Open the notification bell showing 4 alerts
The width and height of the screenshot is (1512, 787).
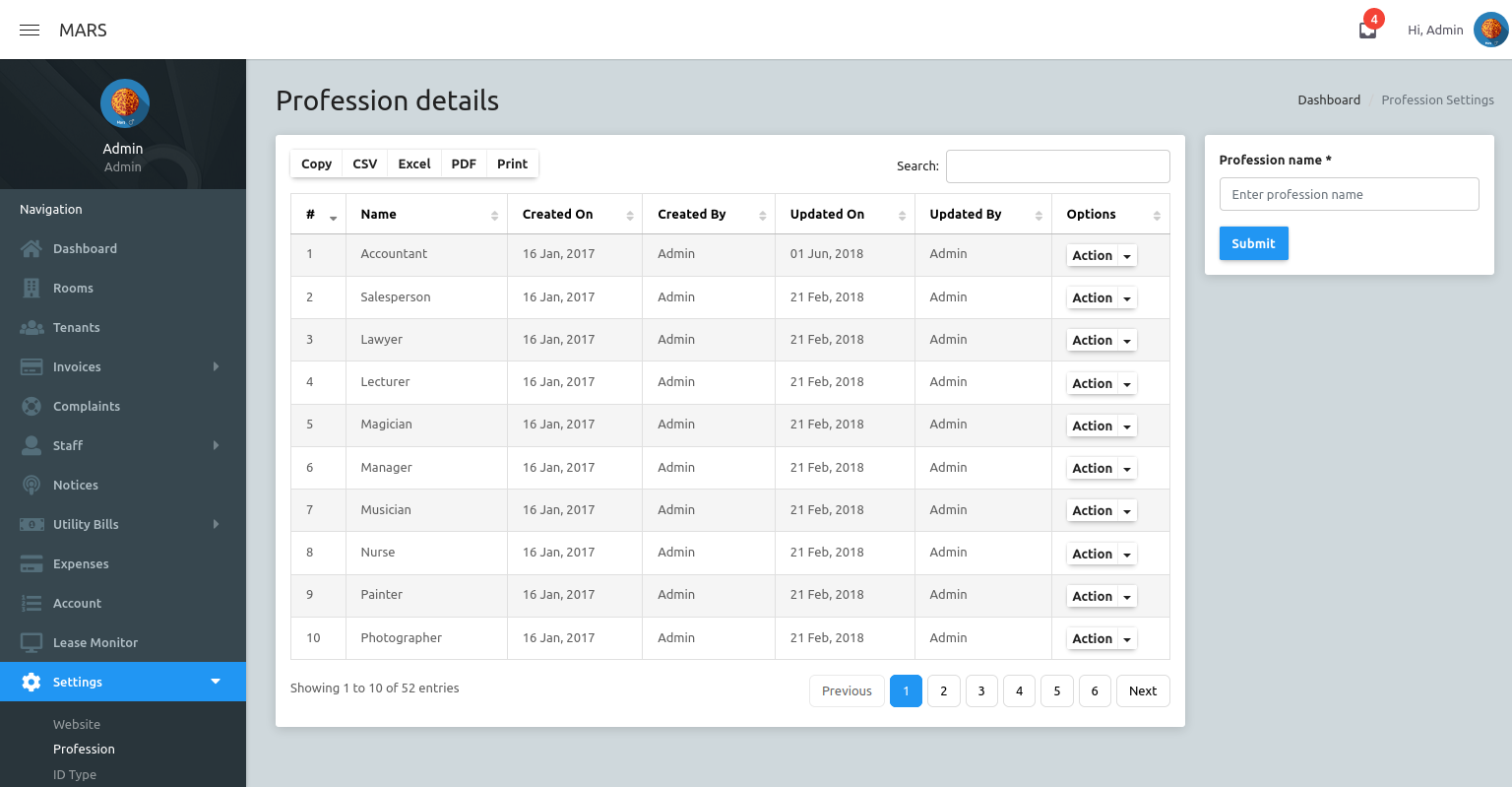tap(1367, 30)
